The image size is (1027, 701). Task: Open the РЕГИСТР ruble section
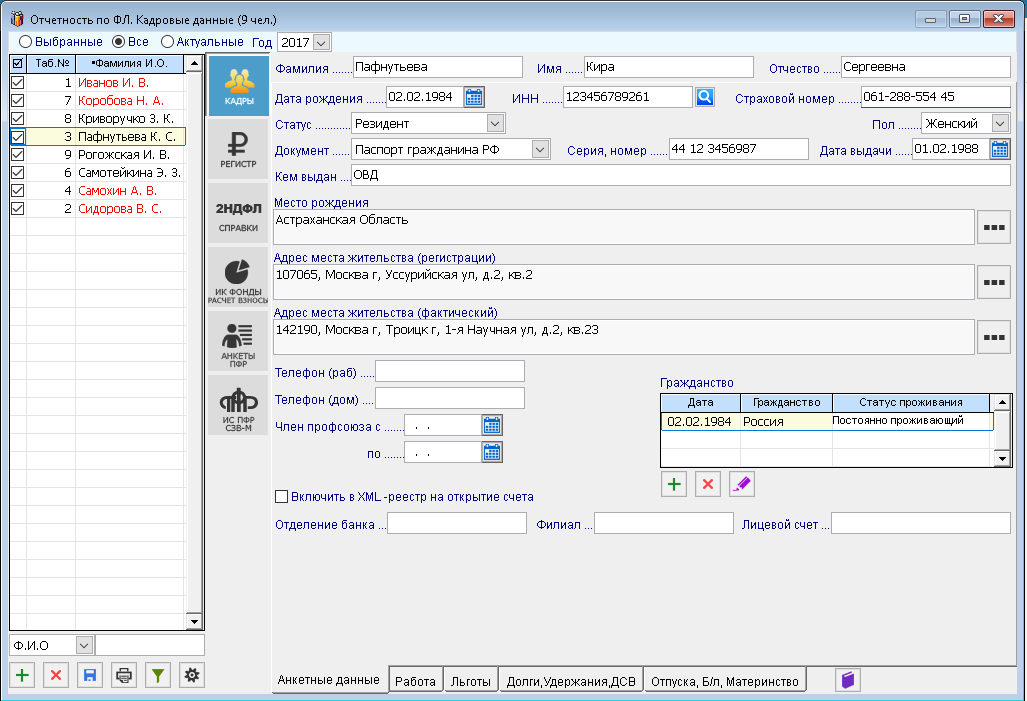pos(238,150)
